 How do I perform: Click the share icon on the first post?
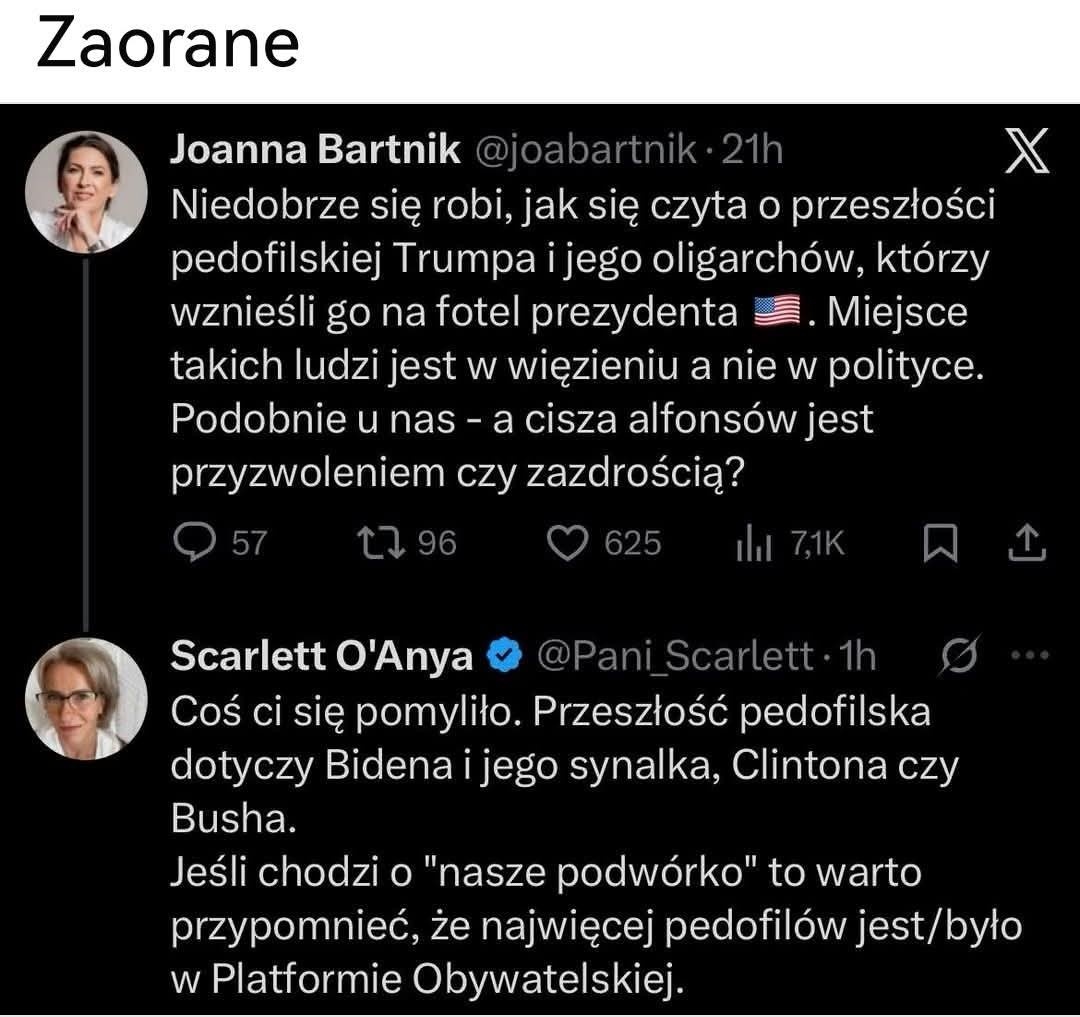coord(1029,541)
